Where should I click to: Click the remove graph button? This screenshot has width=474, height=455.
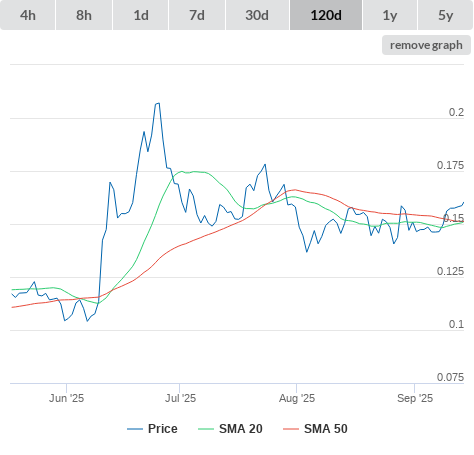(x=426, y=45)
